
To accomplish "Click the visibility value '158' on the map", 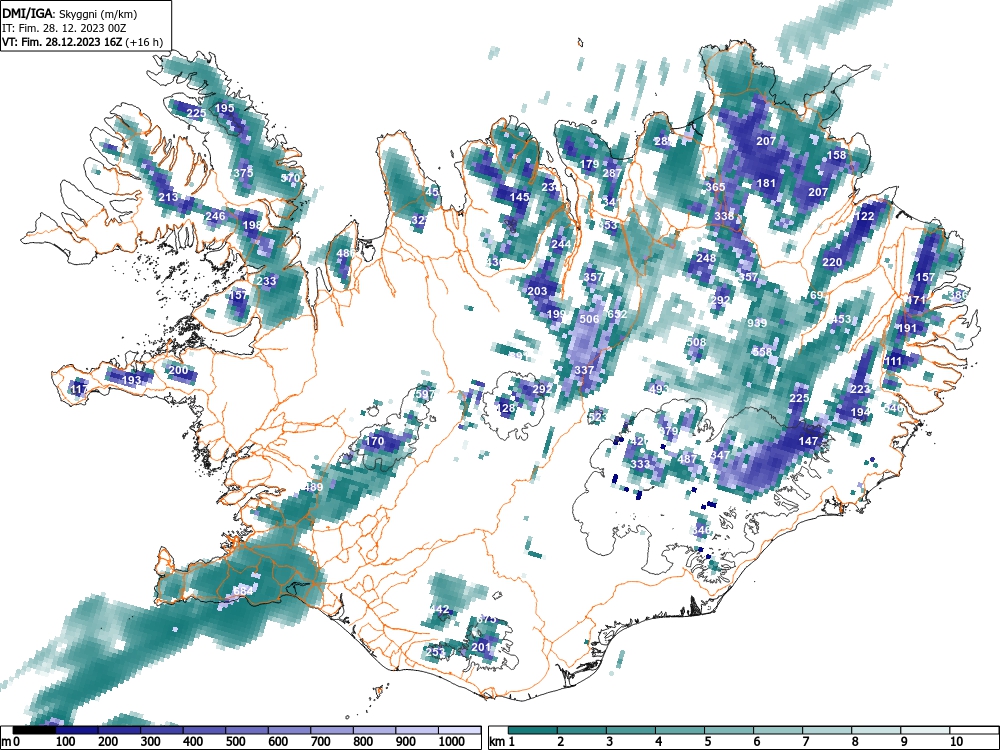I will click(x=836, y=155).
